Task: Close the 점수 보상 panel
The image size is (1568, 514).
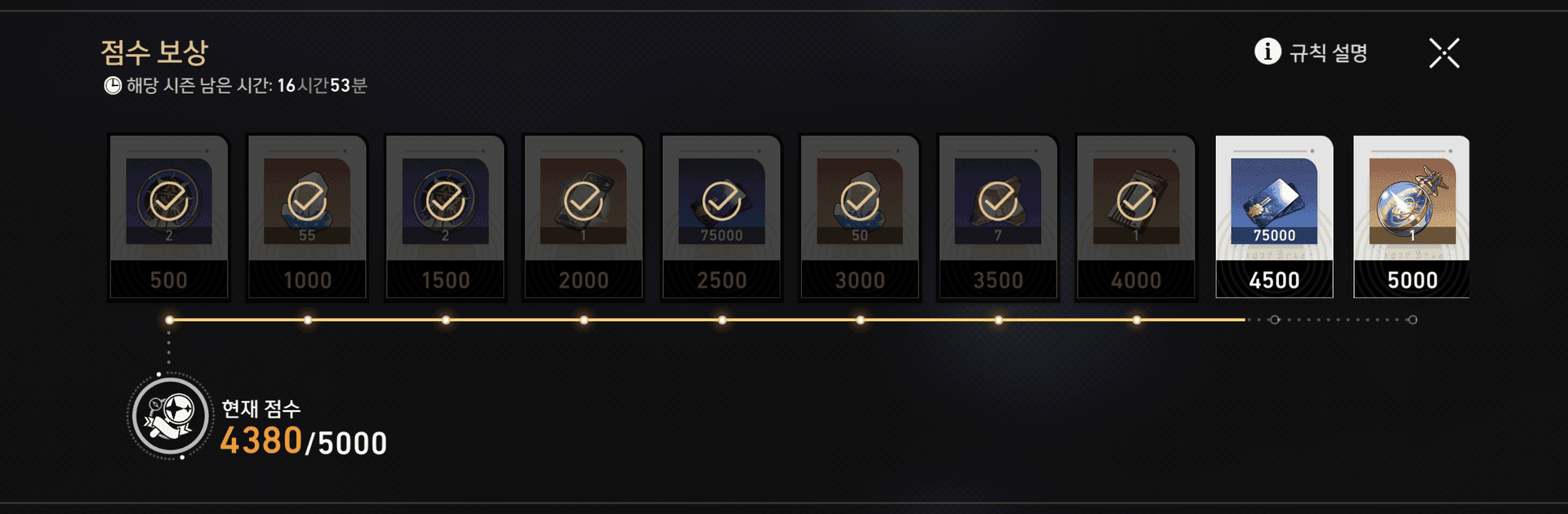Action: click(x=1444, y=53)
